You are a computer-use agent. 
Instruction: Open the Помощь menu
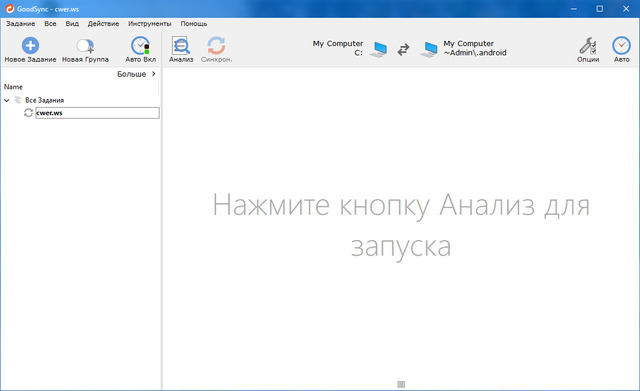tap(194, 24)
